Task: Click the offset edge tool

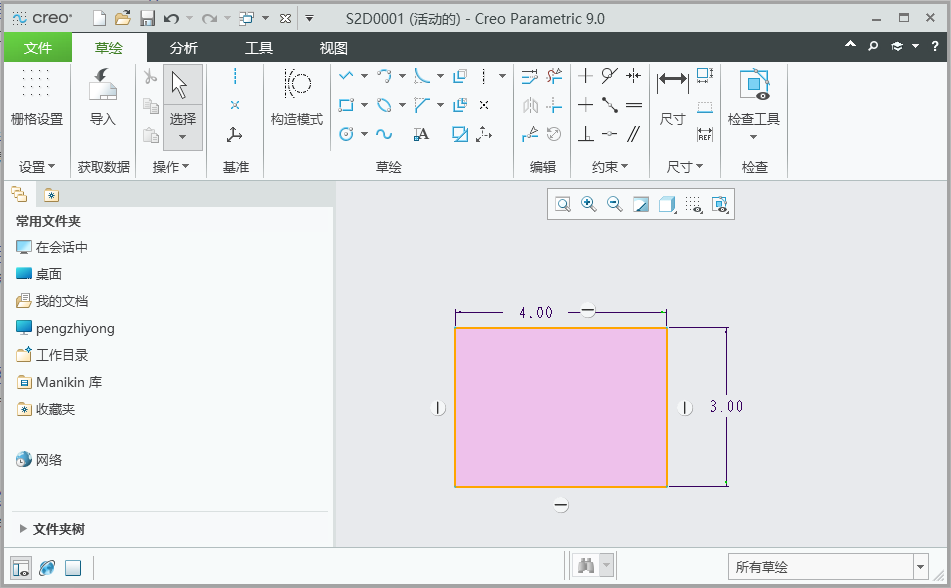Action: 460,76
